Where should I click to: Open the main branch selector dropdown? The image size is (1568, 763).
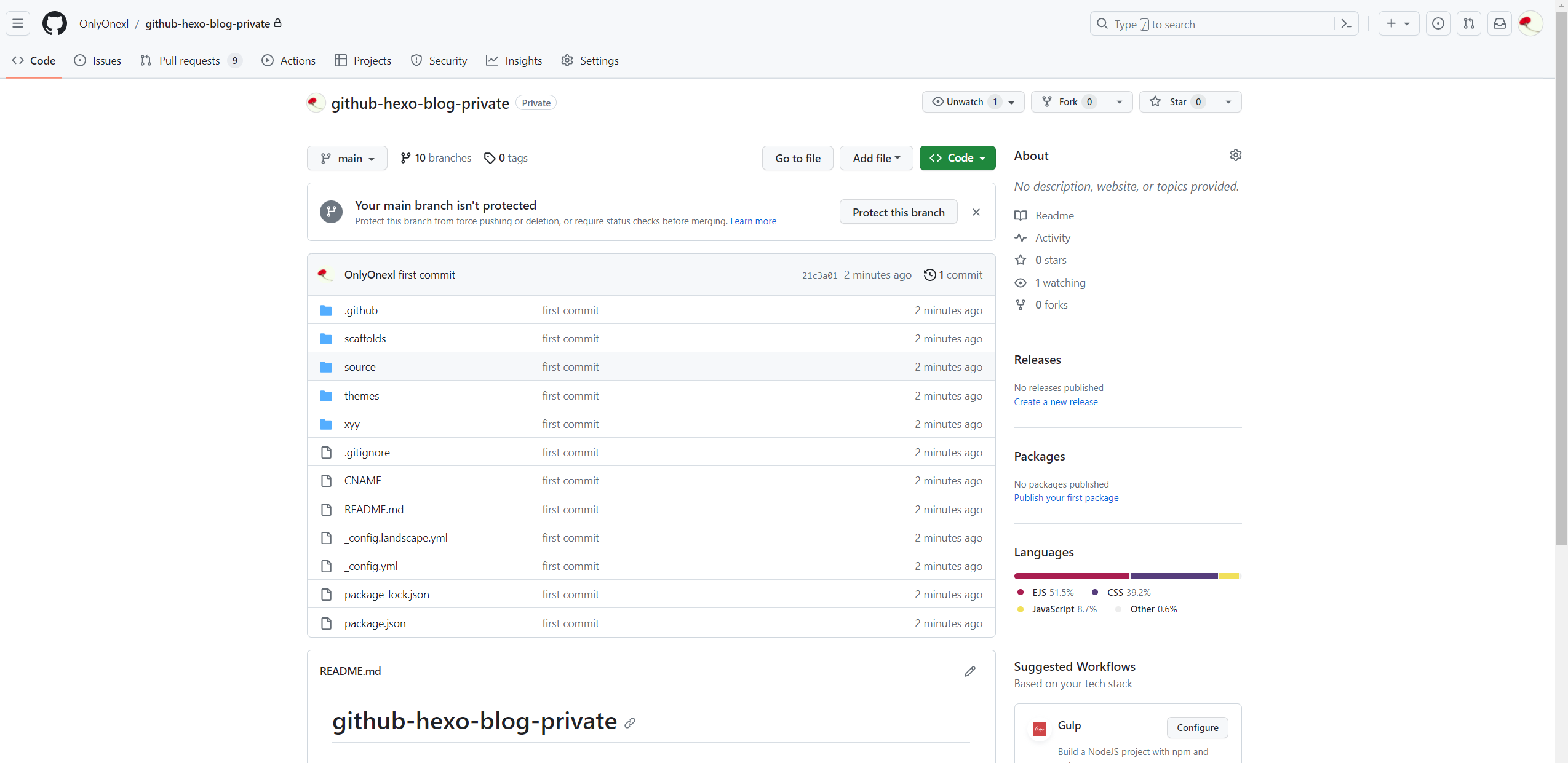347,158
